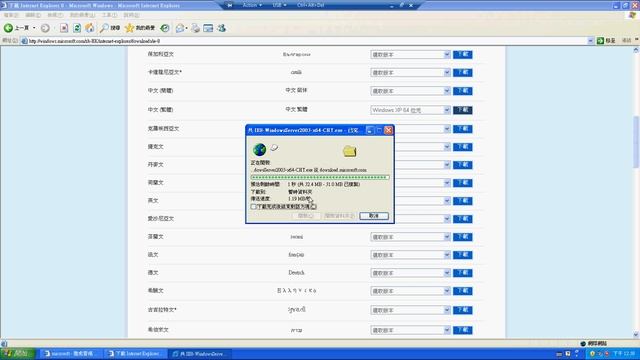Open the 我的最愛 menu in the menu bar
The width and height of the screenshot is (640, 360).
coord(82,15)
